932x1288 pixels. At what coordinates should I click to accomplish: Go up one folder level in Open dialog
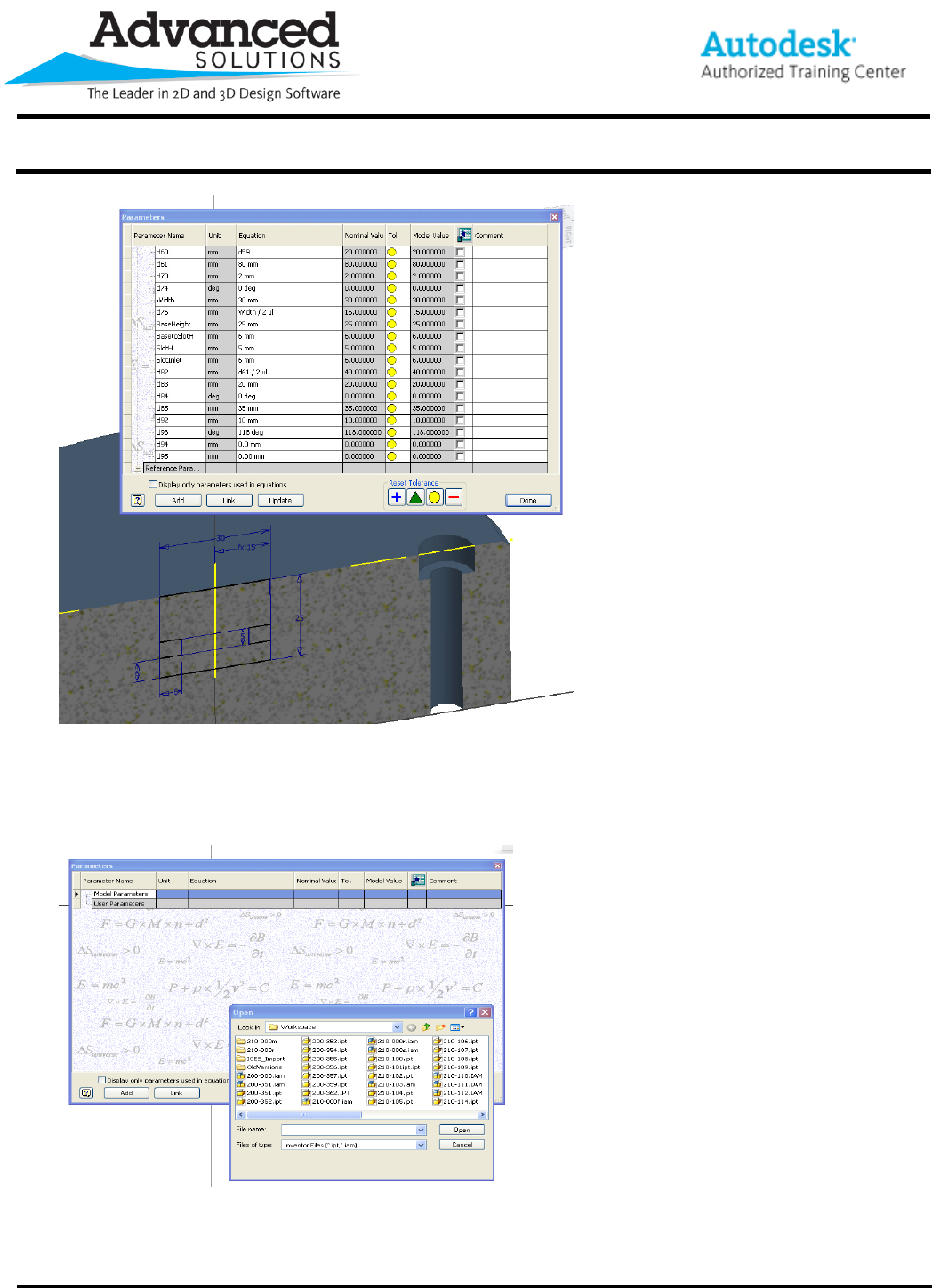pos(426,1027)
